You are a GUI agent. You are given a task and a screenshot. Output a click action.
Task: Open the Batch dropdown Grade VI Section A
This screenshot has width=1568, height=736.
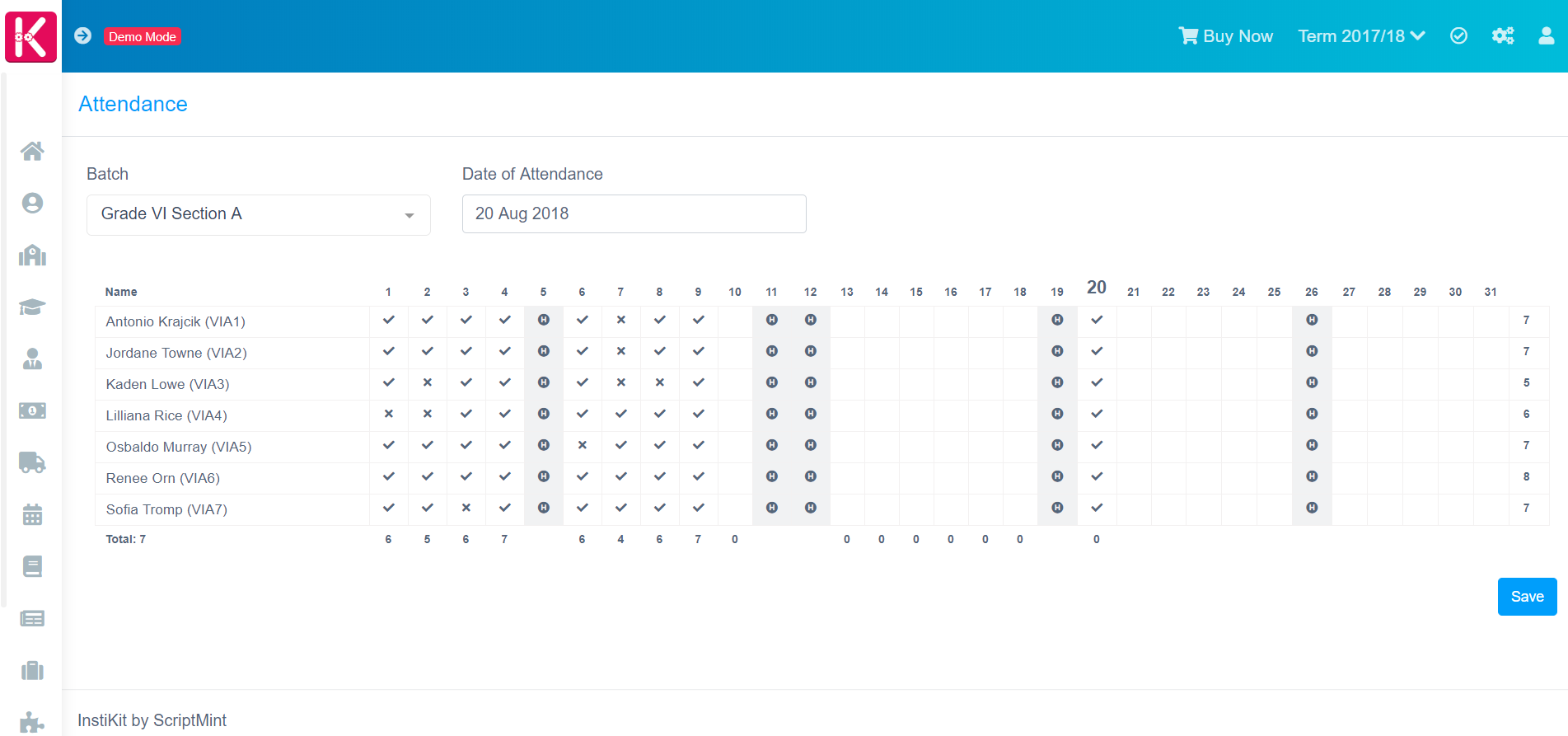tap(258, 214)
